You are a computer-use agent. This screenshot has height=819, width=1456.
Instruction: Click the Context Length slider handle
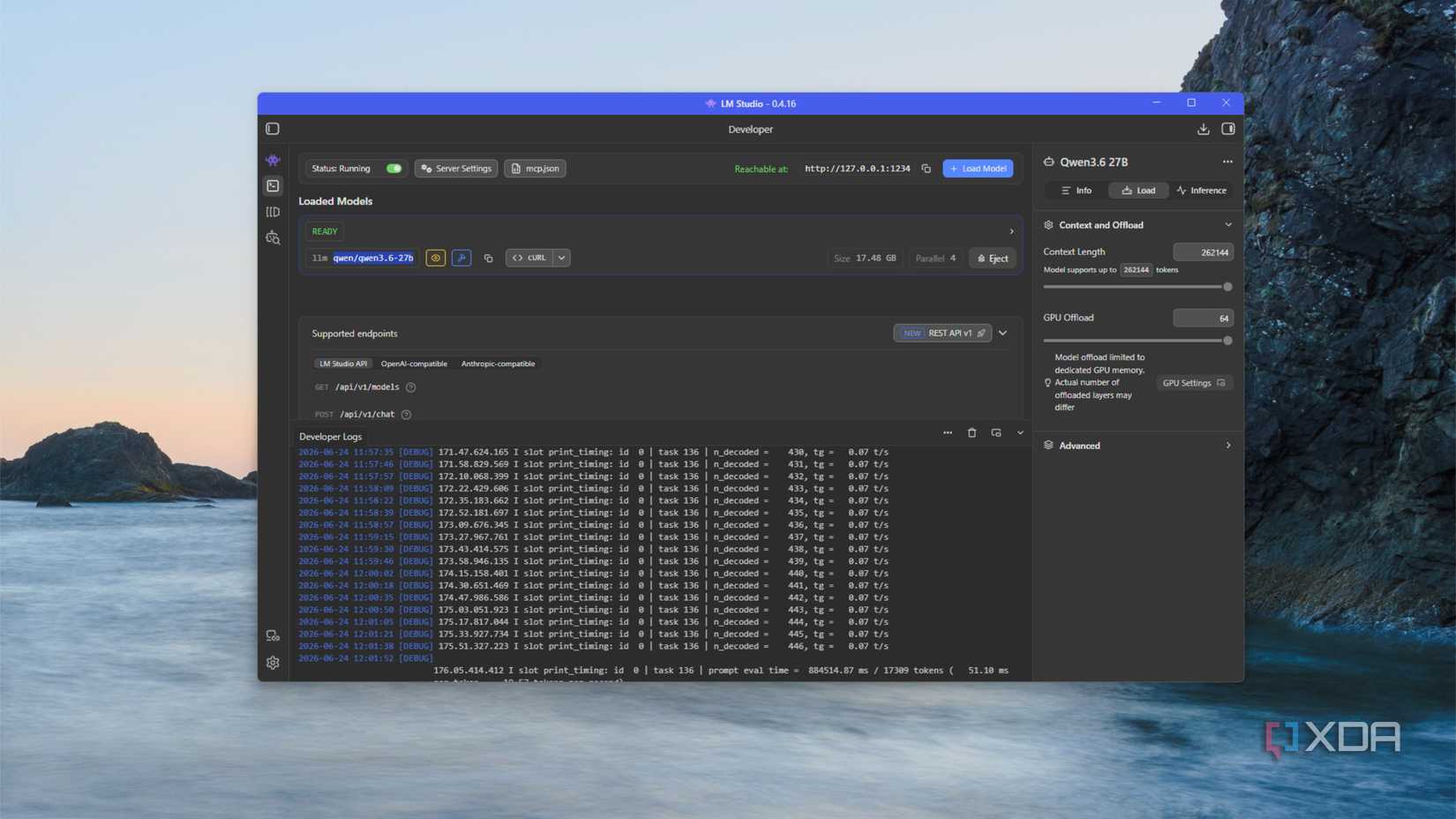pos(1227,287)
